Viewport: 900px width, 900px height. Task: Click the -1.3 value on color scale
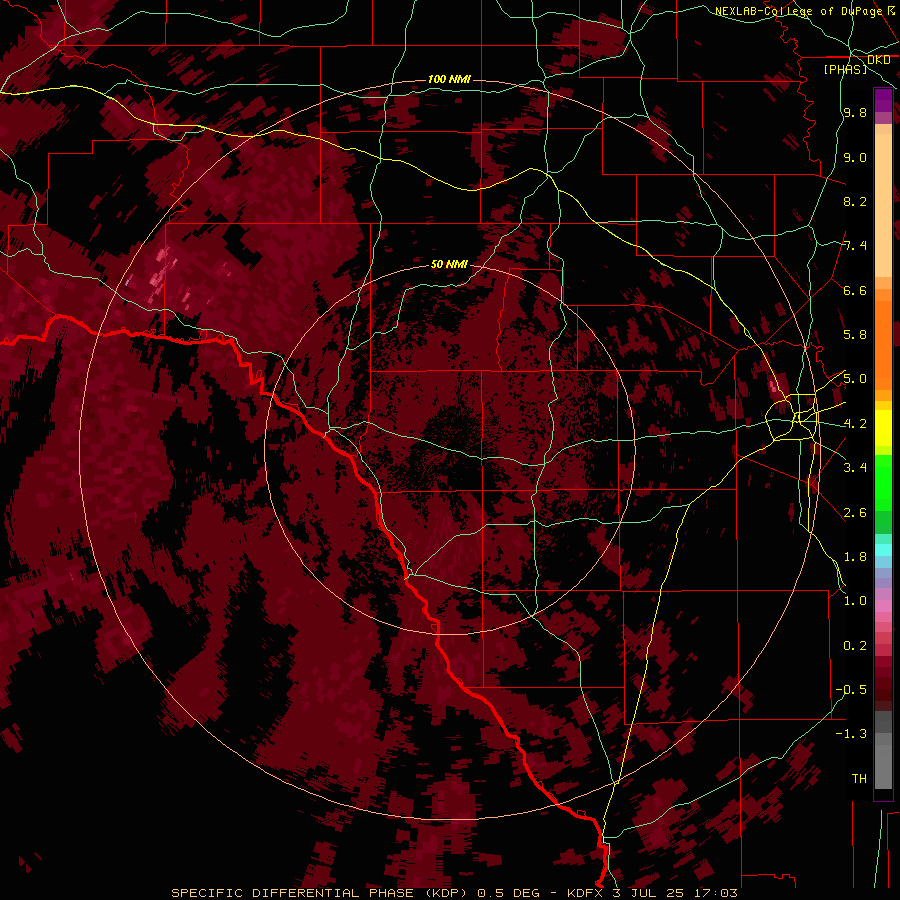pyautogui.click(x=851, y=734)
